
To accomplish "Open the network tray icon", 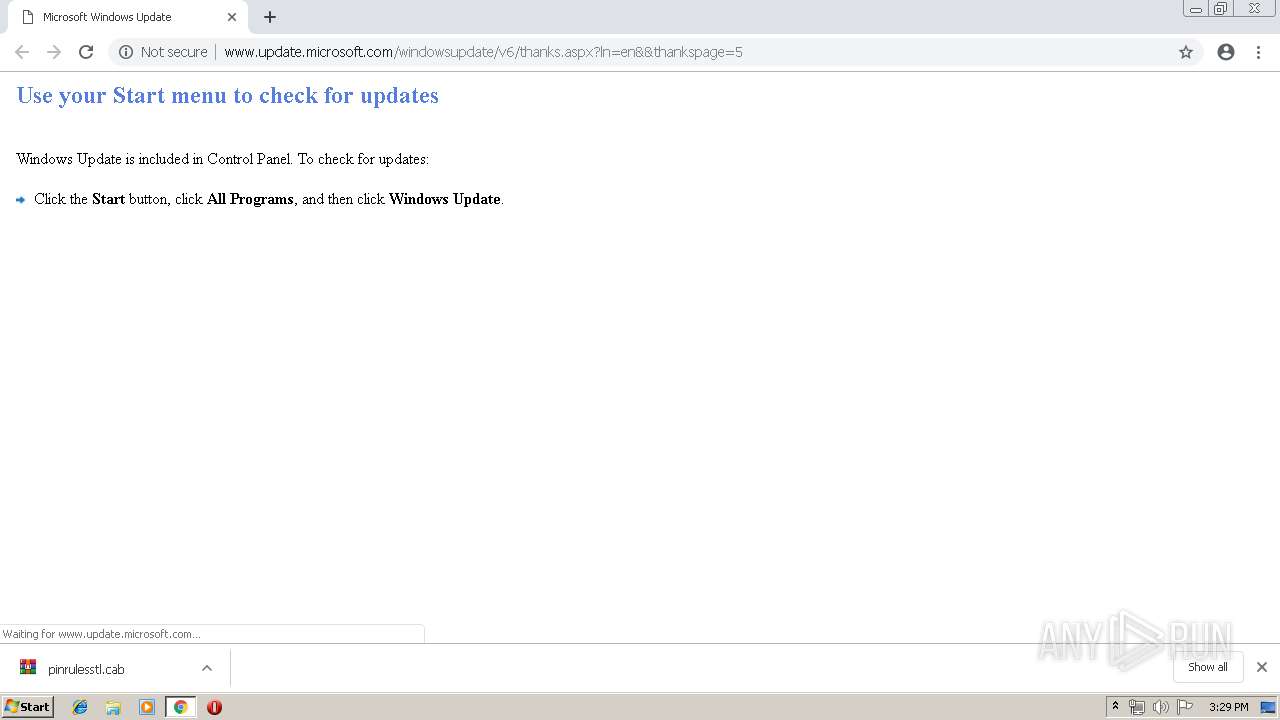I will coord(1137,707).
